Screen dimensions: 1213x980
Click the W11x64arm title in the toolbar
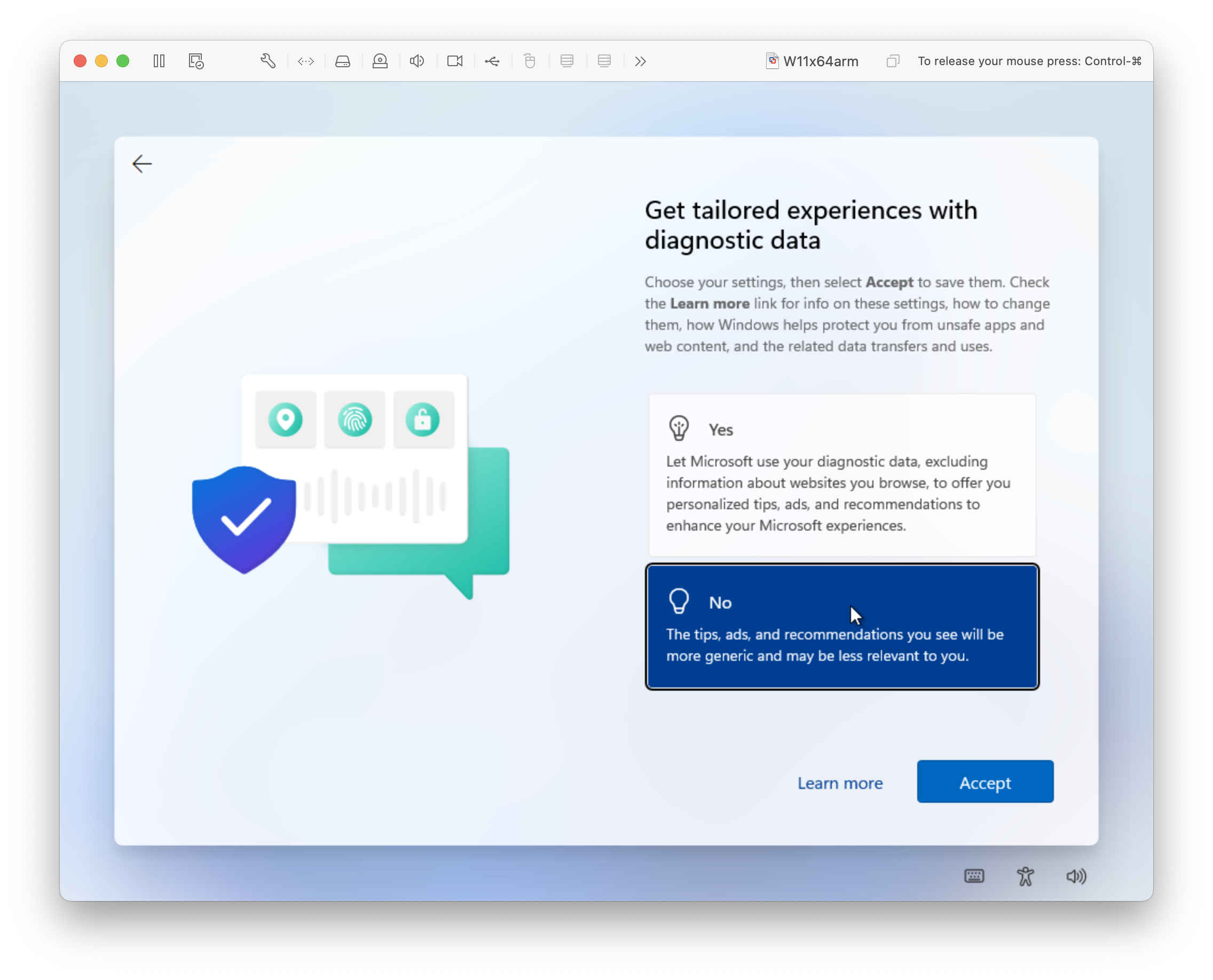(820, 61)
